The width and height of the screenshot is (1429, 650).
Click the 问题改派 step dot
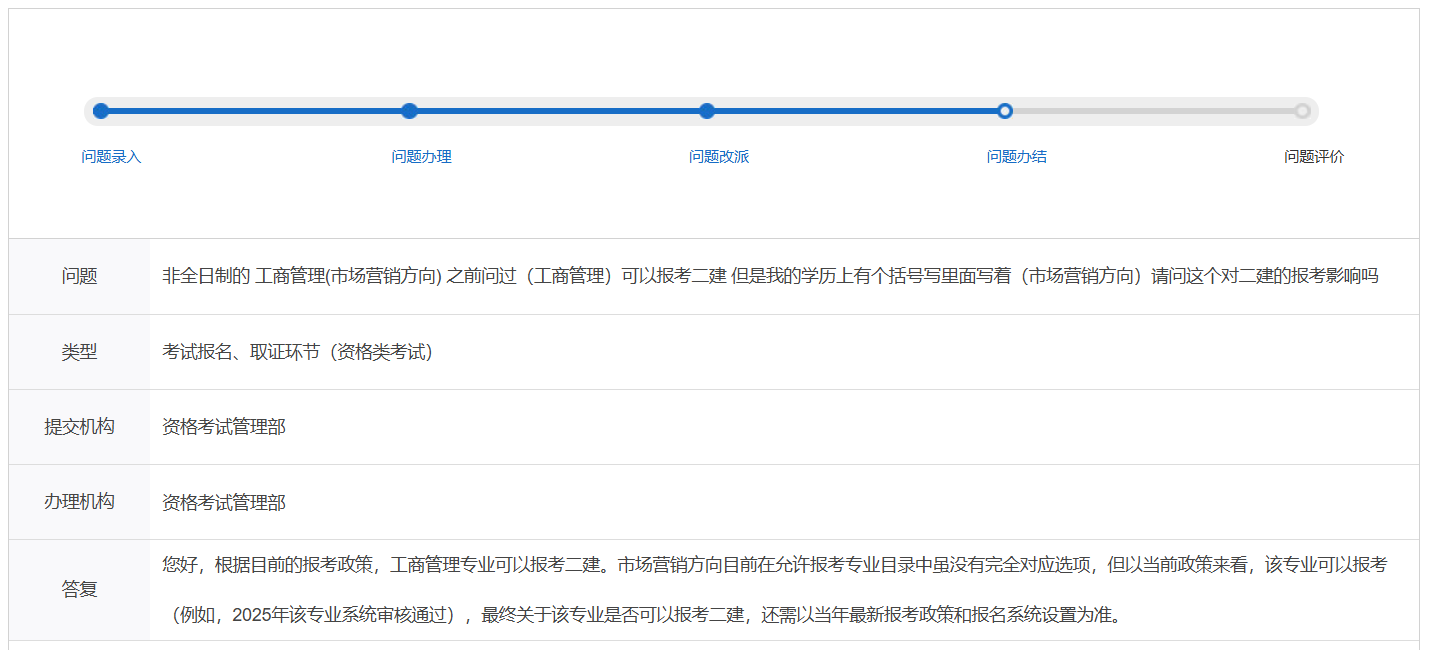pyautogui.click(x=707, y=111)
